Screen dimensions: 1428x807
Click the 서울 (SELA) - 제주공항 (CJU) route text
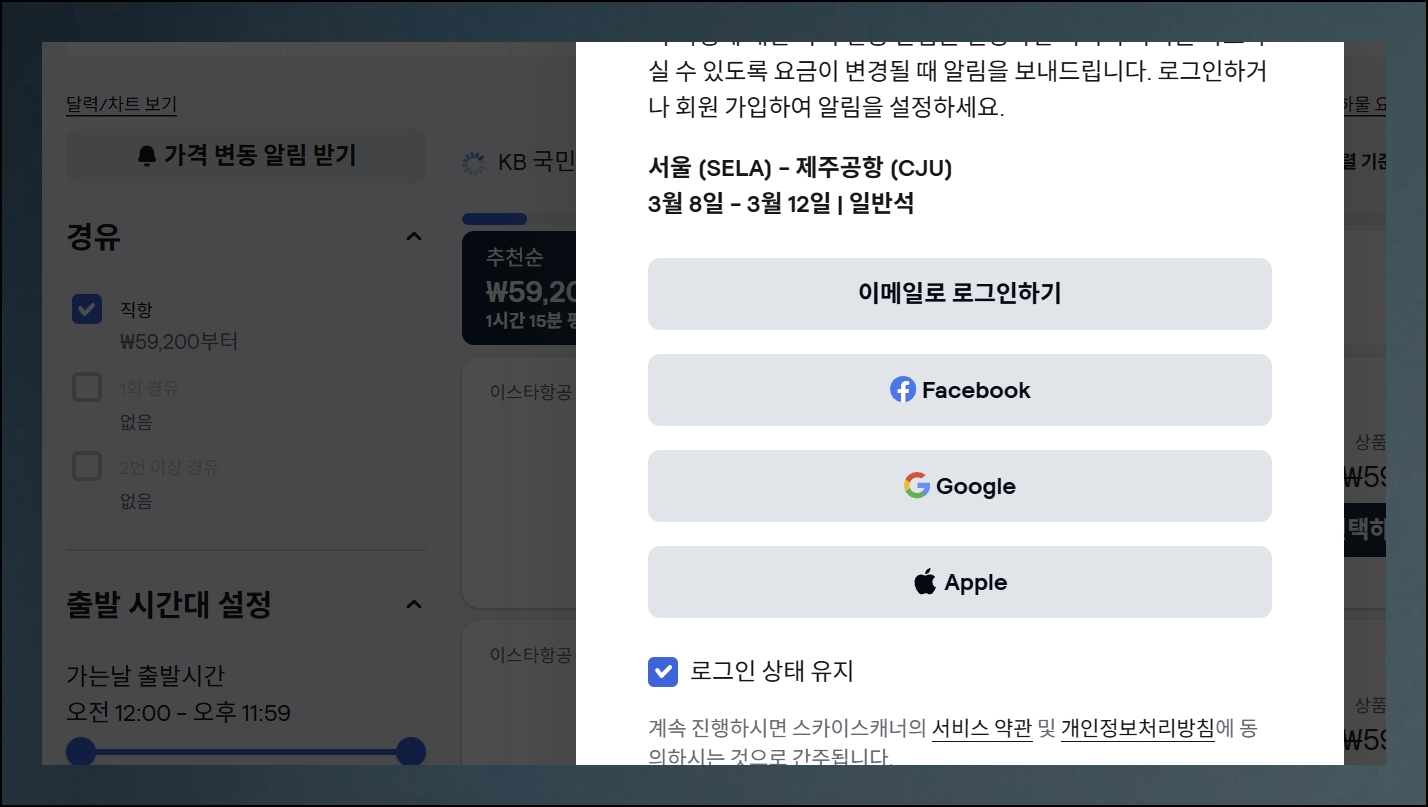click(x=800, y=168)
